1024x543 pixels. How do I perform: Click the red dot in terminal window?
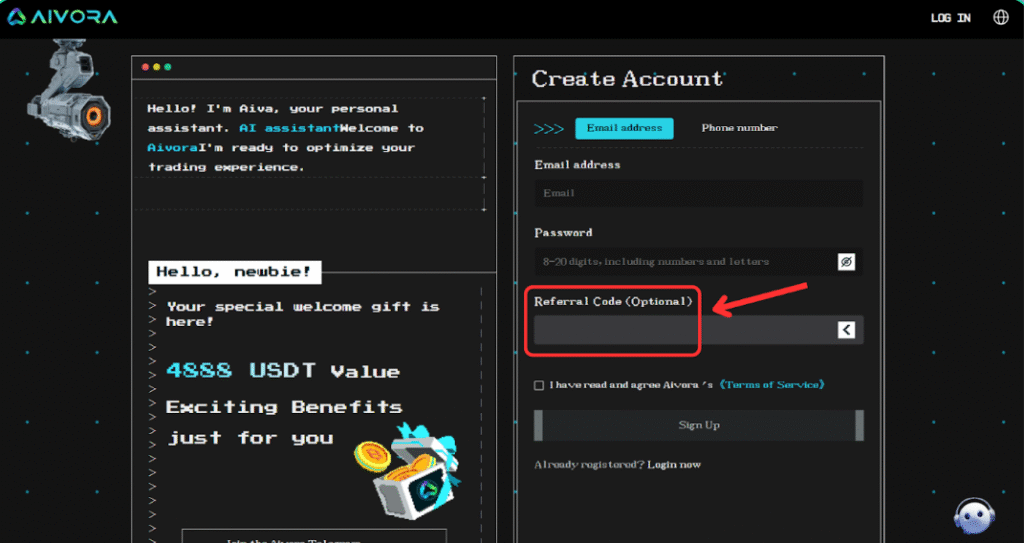tap(146, 67)
